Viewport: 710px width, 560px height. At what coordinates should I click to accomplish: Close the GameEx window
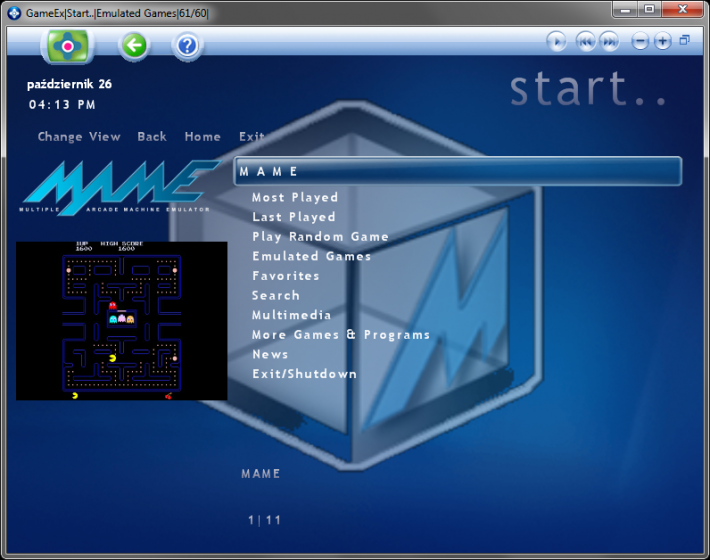(x=682, y=10)
